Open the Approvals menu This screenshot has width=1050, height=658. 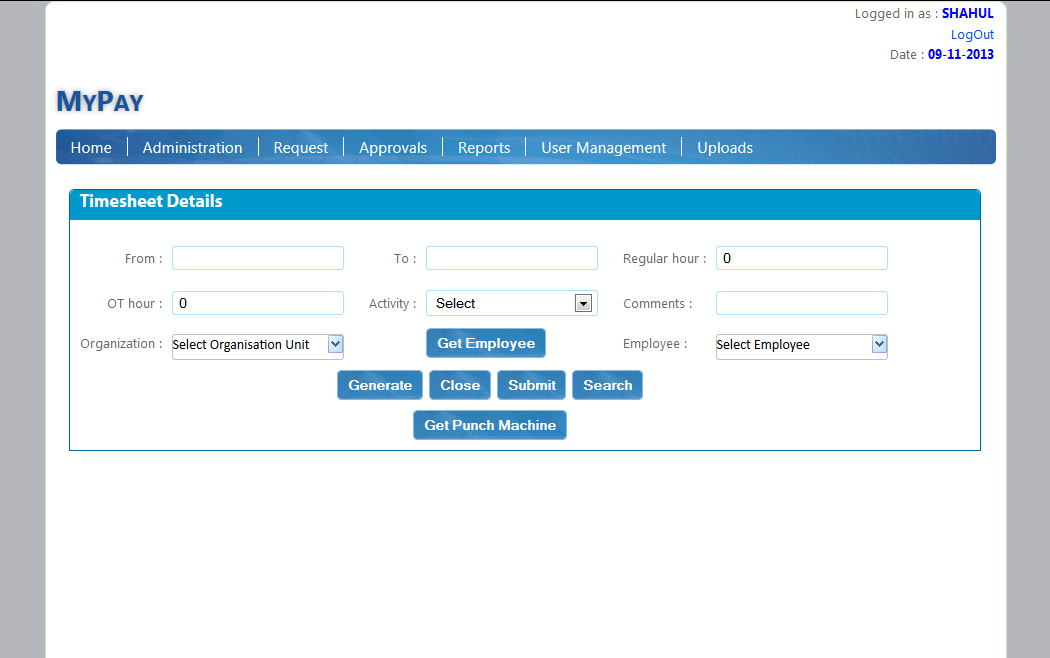coord(392,148)
